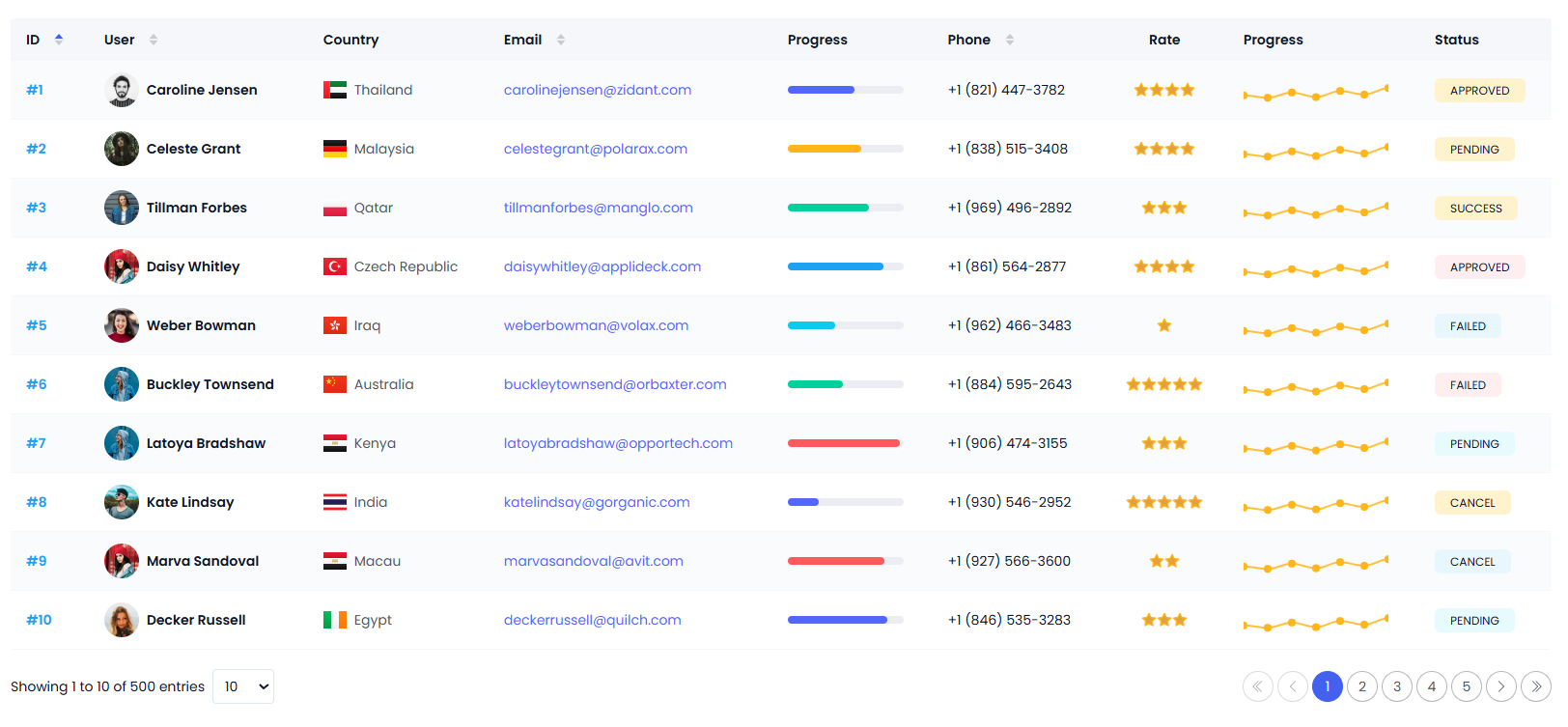Go to previous page chevron button
Viewport: 1568px width, 727px height.
point(1293,686)
